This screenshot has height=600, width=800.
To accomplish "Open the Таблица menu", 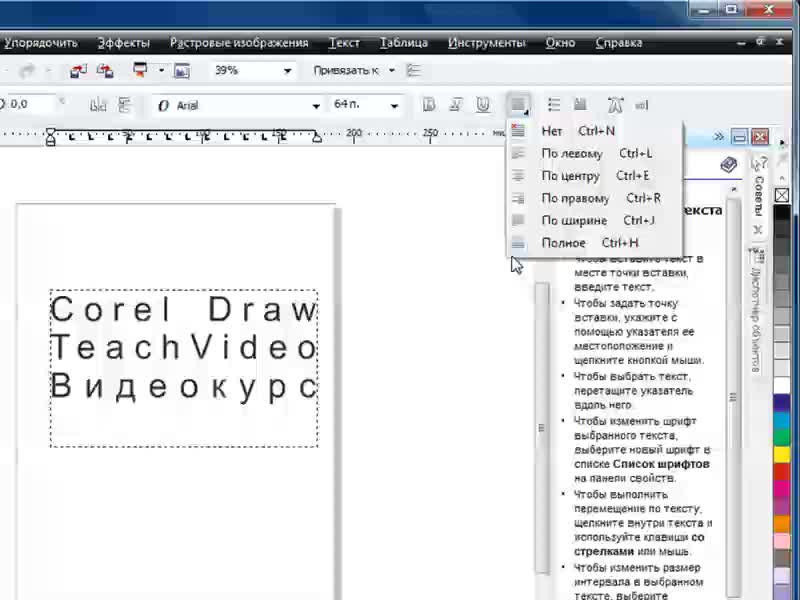I will pyautogui.click(x=404, y=43).
